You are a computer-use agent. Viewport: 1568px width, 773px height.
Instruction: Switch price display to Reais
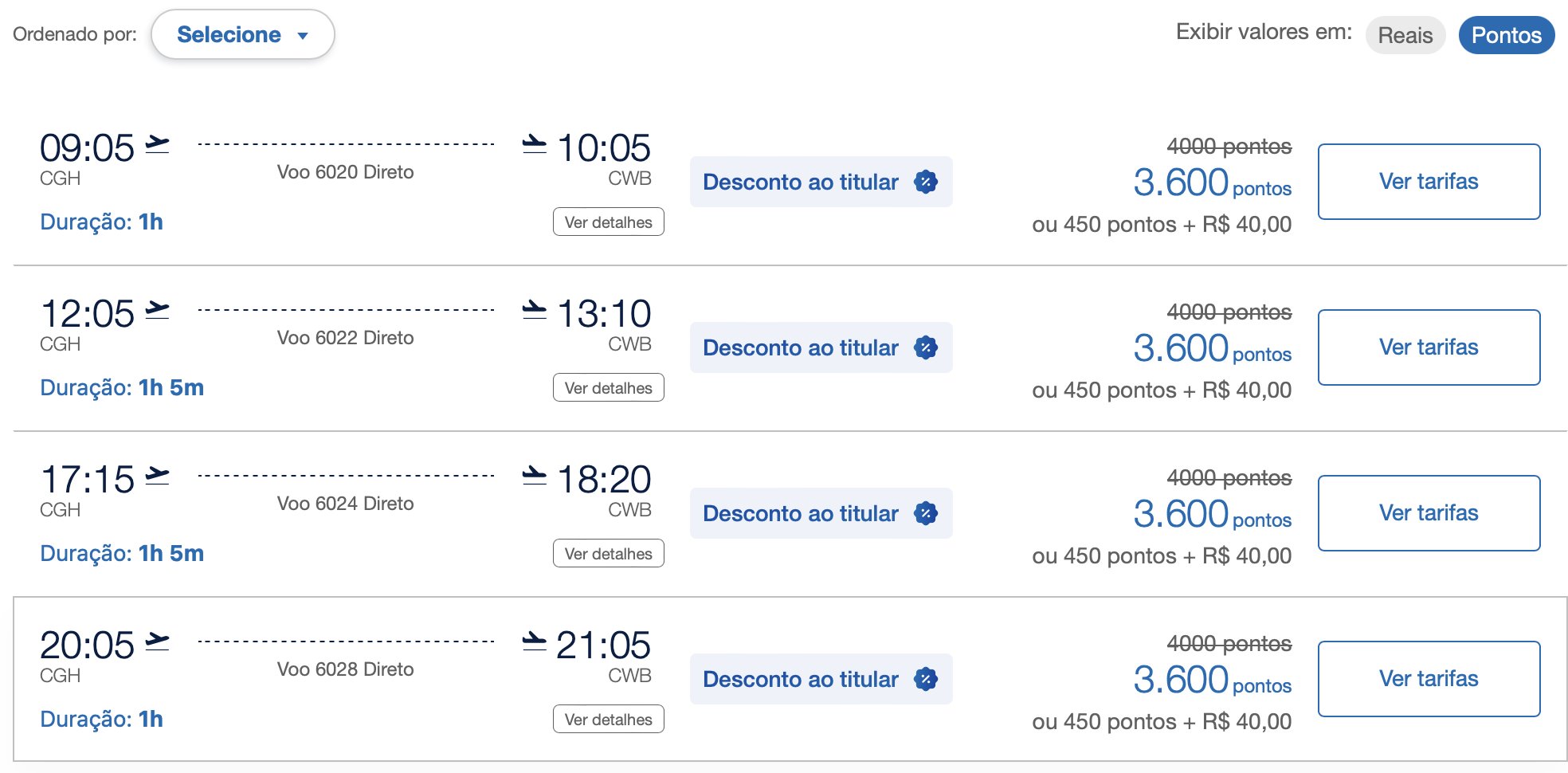coord(1405,35)
